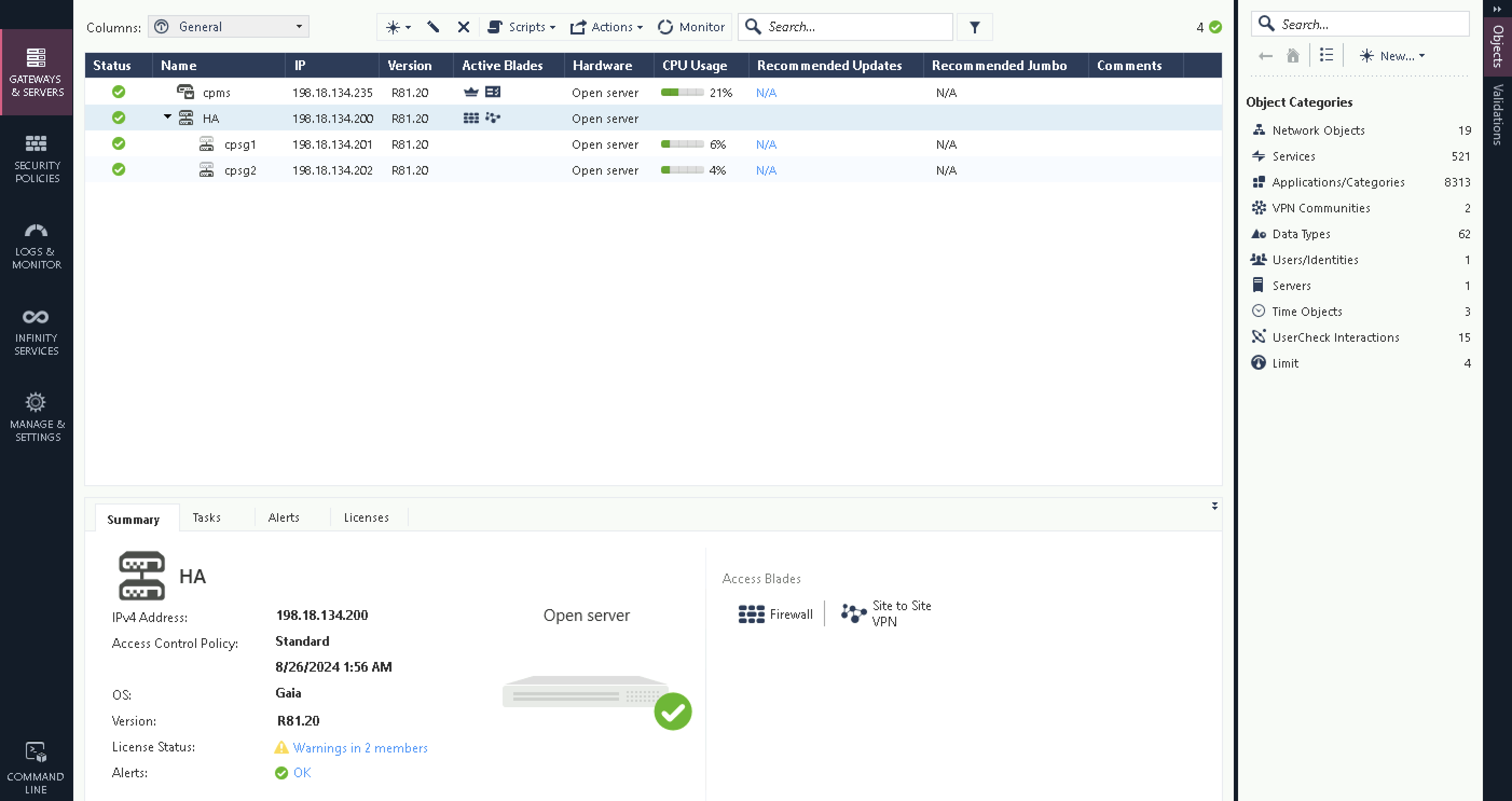Click Warnings in 2 members link
Image resolution: width=1512 pixels, height=801 pixels.
tap(360, 748)
